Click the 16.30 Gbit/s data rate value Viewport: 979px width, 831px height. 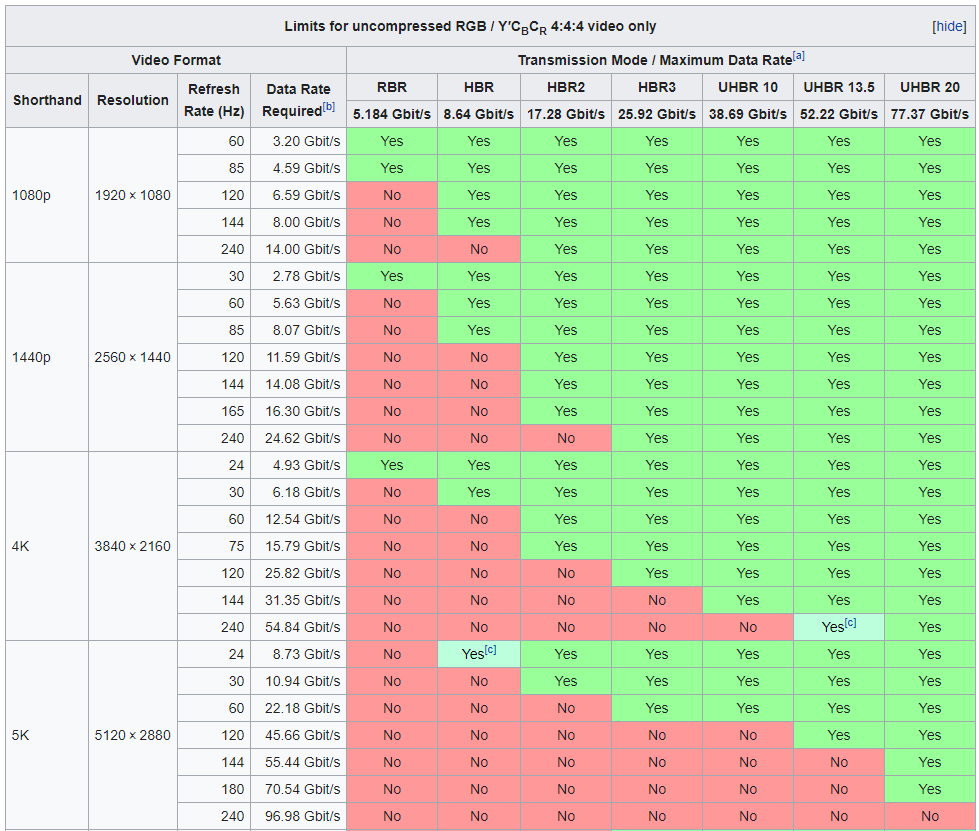click(303, 411)
